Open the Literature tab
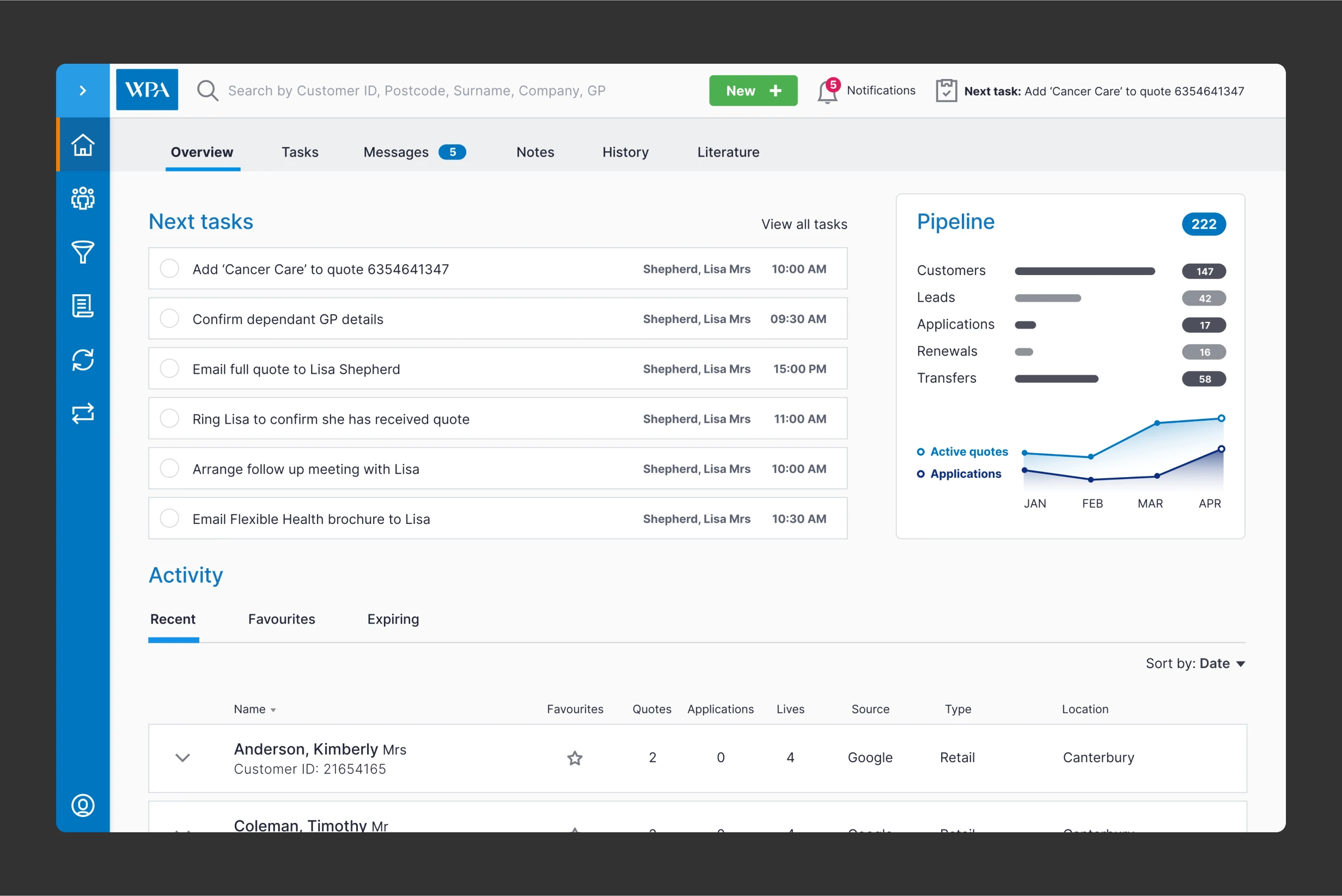This screenshot has width=1342, height=896. point(728,152)
